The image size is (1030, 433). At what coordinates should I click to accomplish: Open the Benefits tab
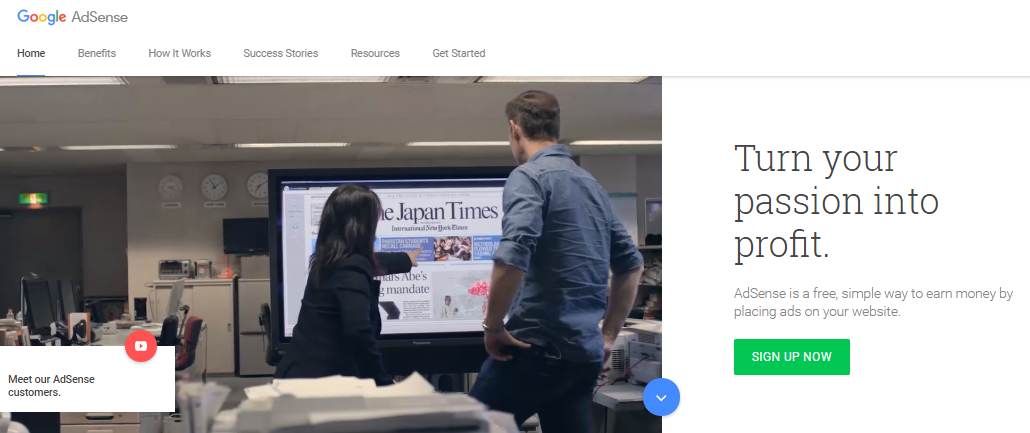coord(97,53)
